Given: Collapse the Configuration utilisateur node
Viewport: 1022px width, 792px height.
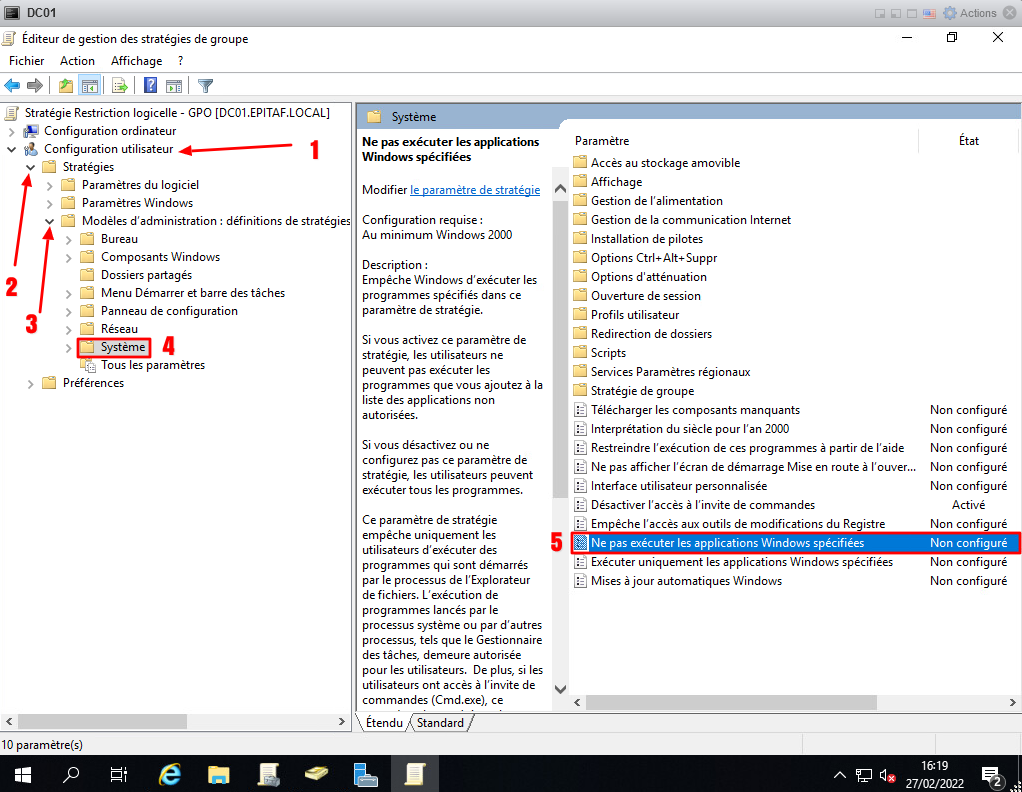Looking at the screenshot, I should tap(12, 149).
